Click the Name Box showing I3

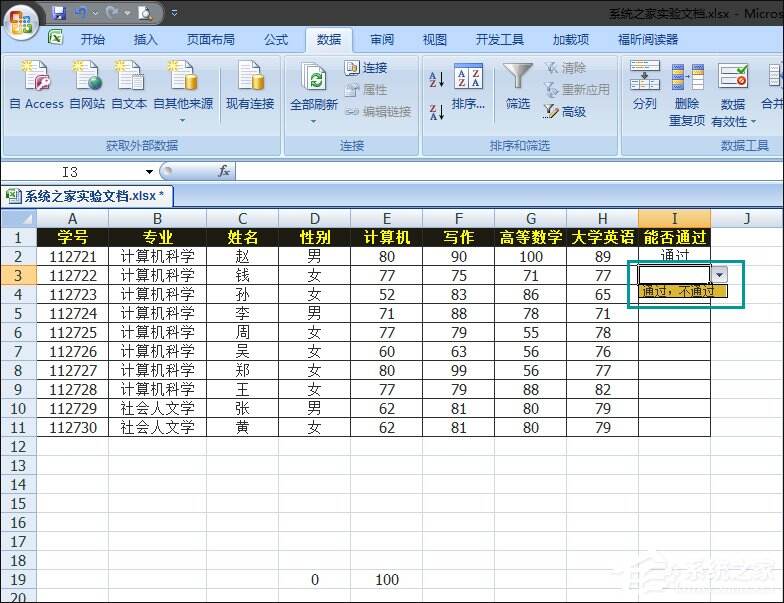point(72,172)
